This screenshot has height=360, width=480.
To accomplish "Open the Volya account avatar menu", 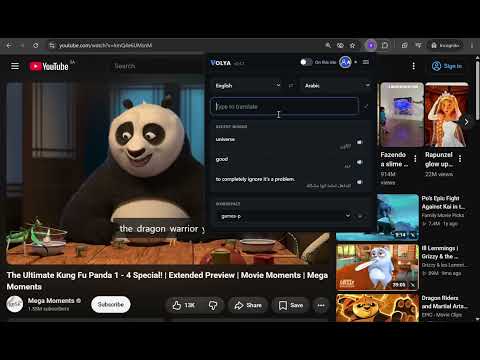I will click(345, 62).
